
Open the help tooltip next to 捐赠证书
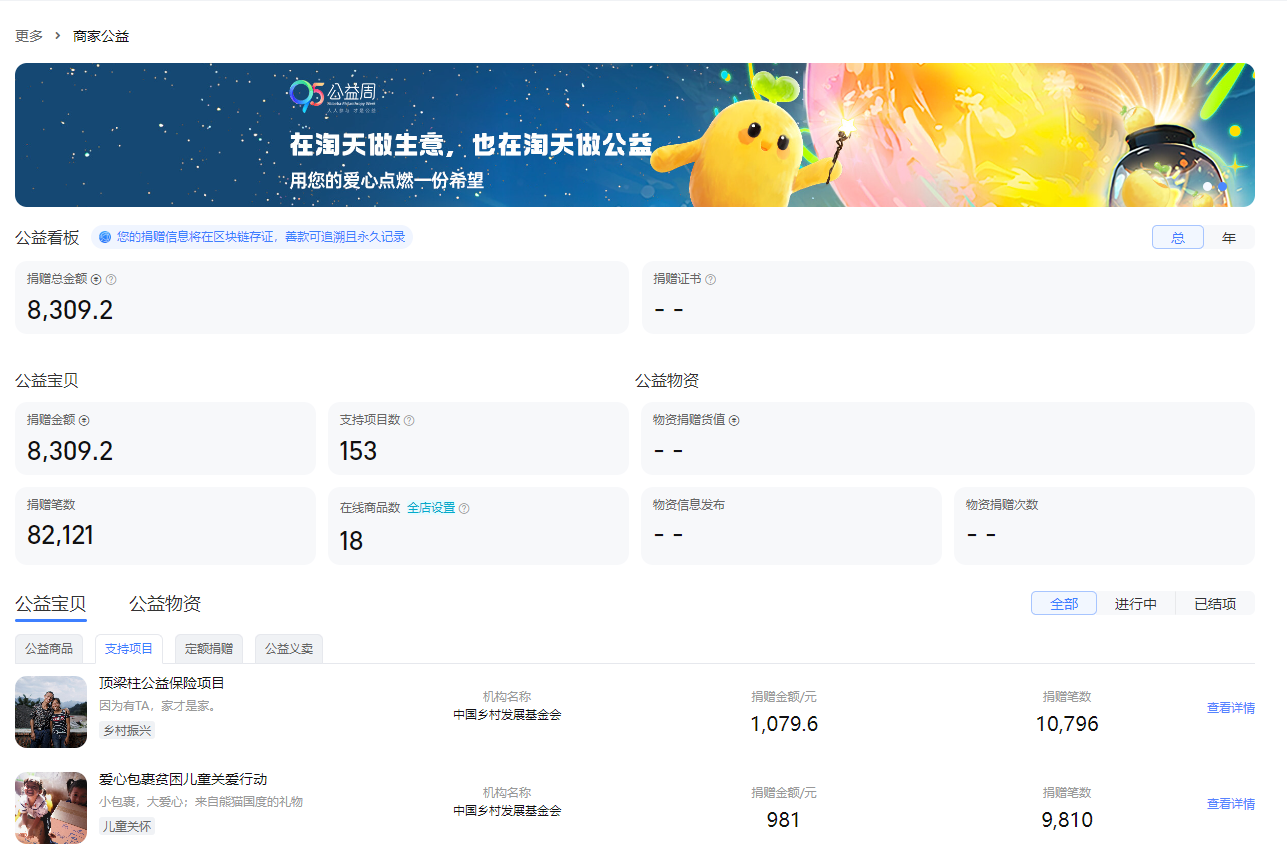[x=710, y=280]
